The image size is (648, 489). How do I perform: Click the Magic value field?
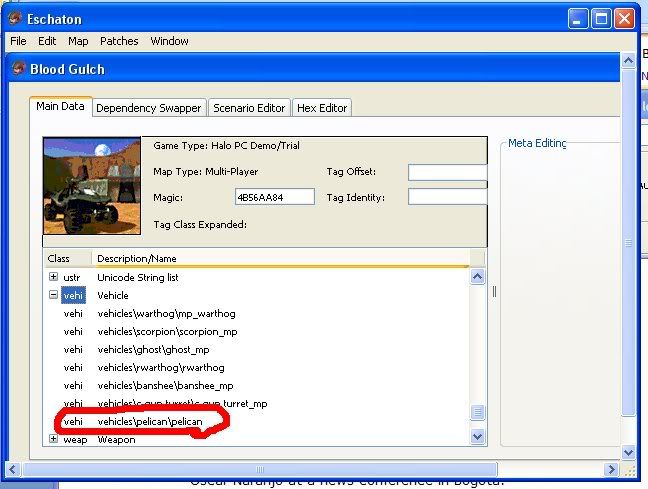click(275, 197)
